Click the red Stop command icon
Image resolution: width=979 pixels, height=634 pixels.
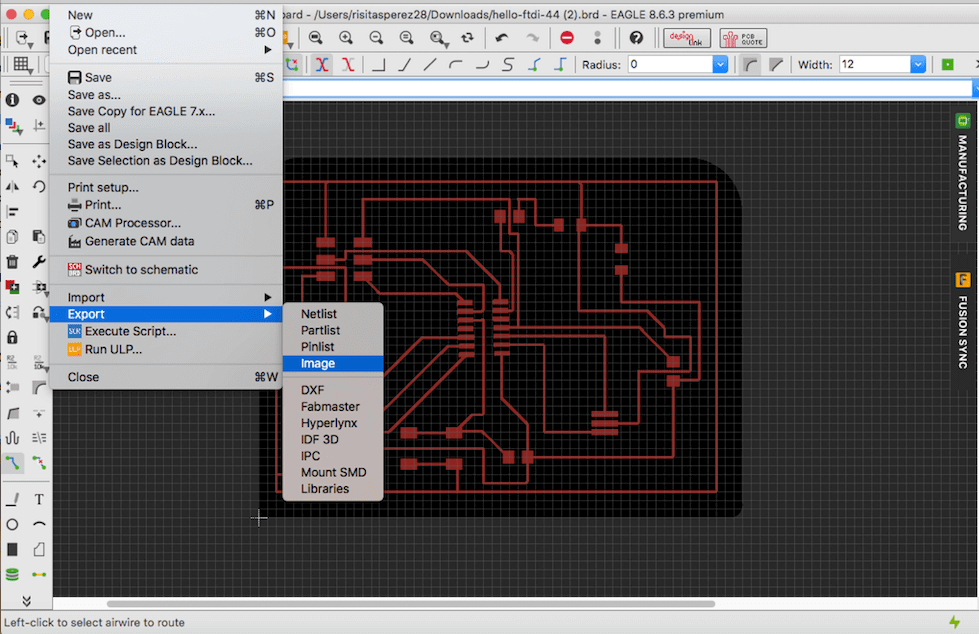(567, 38)
